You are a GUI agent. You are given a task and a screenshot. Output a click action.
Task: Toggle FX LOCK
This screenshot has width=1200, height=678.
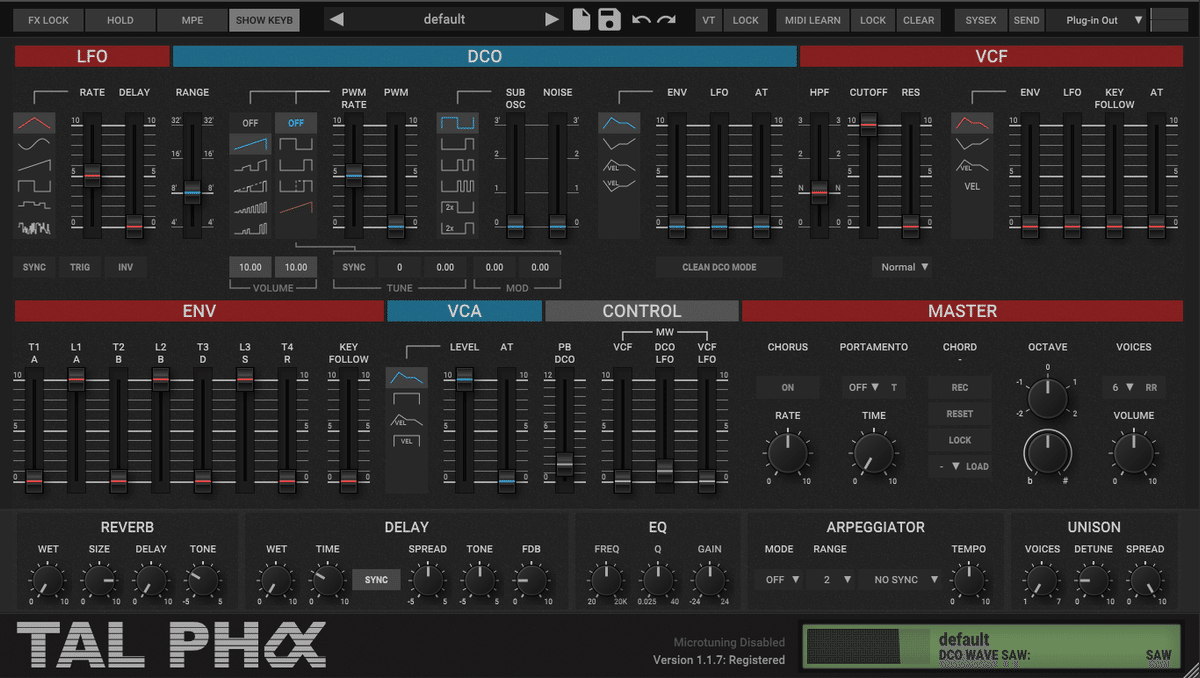pyautogui.click(x=48, y=20)
